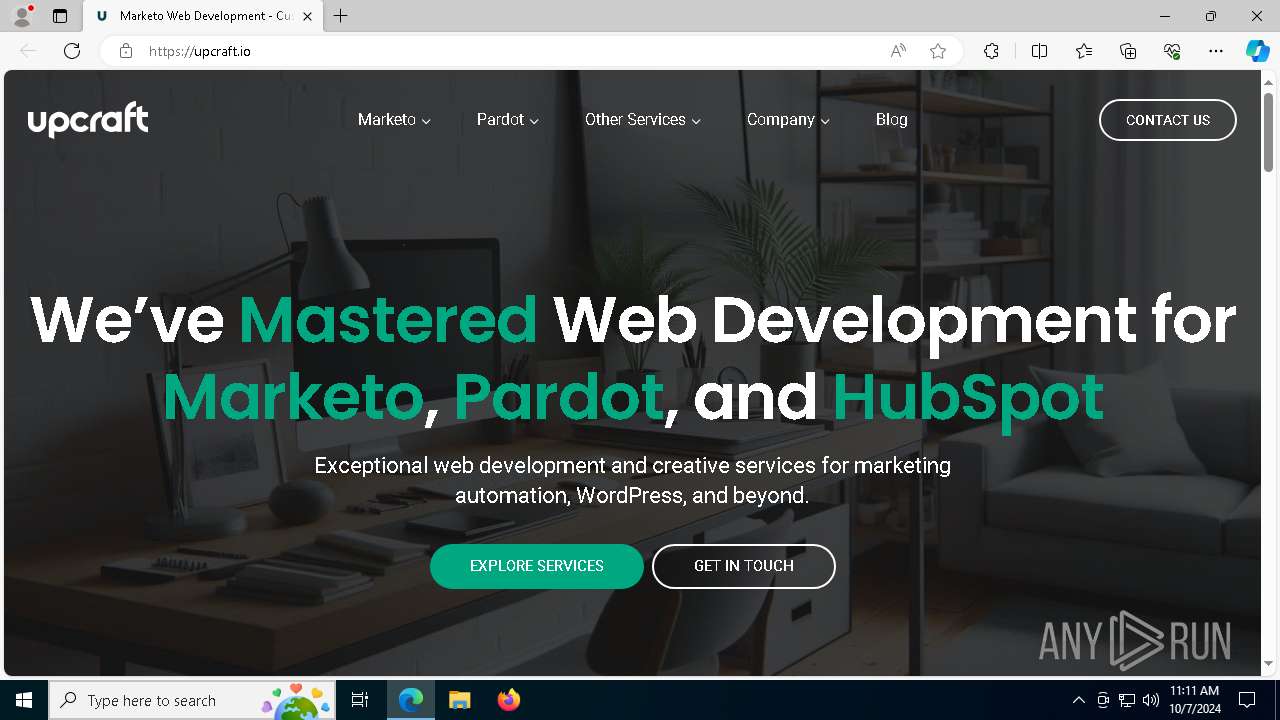This screenshot has height=720, width=1280.
Task: Click the browser back arrow
Action: [x=28, y=51]
